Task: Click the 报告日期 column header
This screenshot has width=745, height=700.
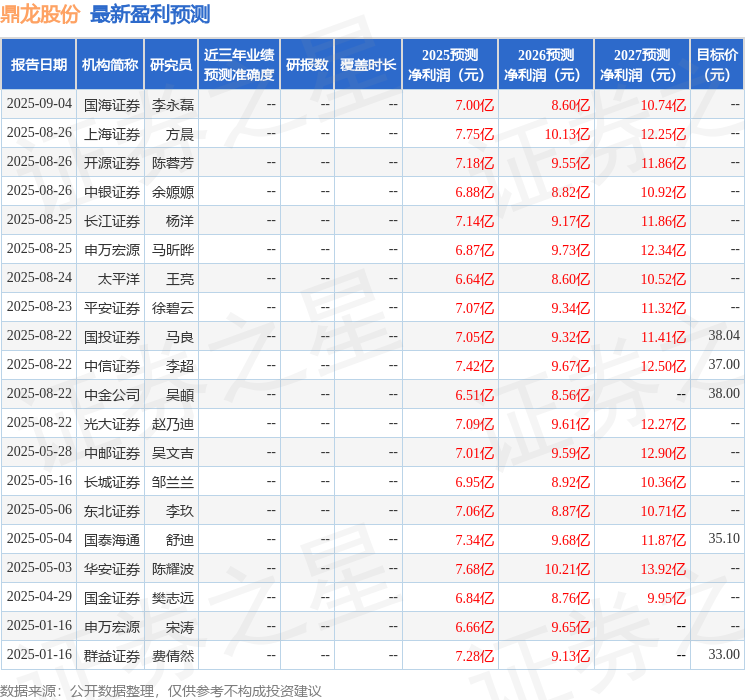Action: click(38, 65)
